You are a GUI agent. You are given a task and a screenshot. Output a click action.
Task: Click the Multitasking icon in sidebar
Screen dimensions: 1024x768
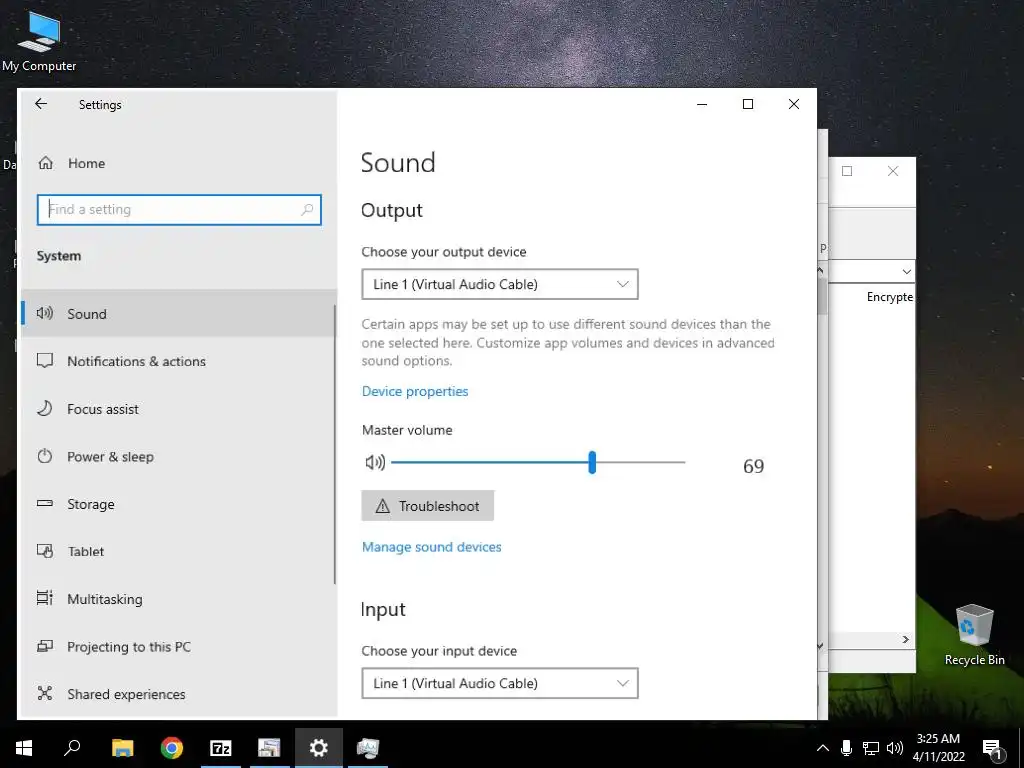(44, 598)
